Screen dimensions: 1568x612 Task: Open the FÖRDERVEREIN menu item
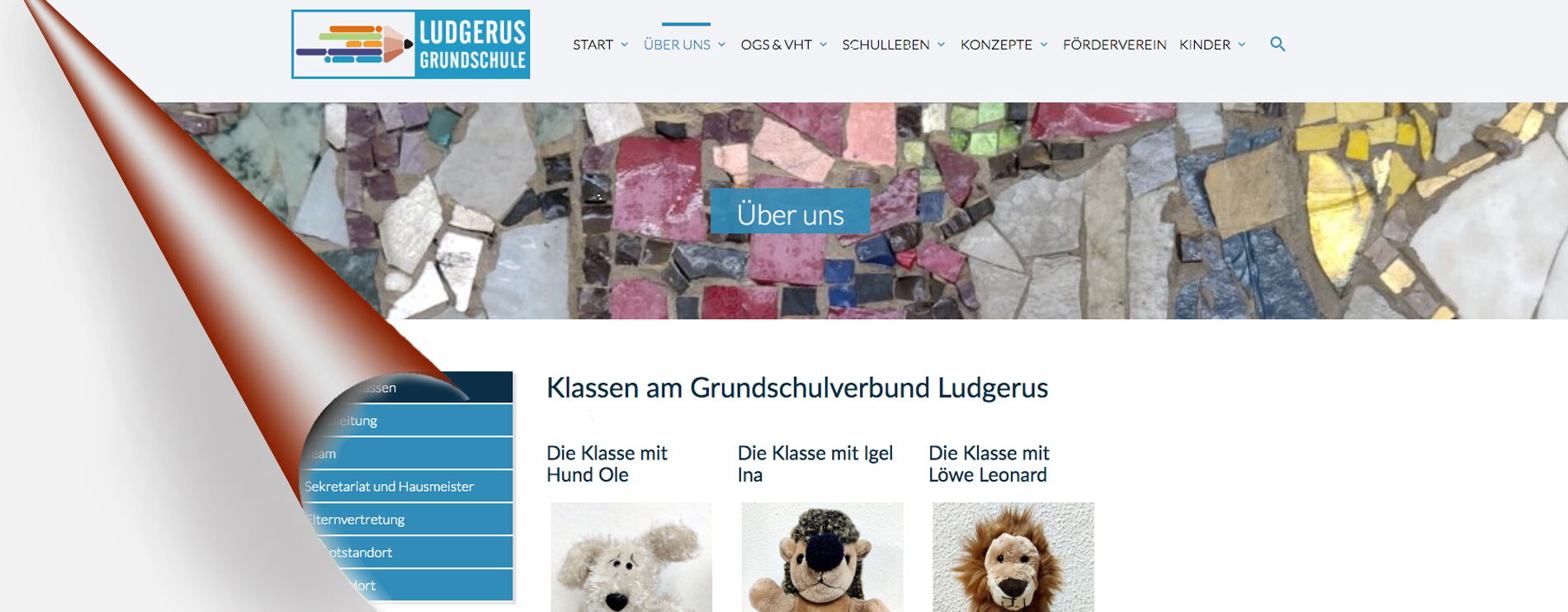[x=1115, y=45]
